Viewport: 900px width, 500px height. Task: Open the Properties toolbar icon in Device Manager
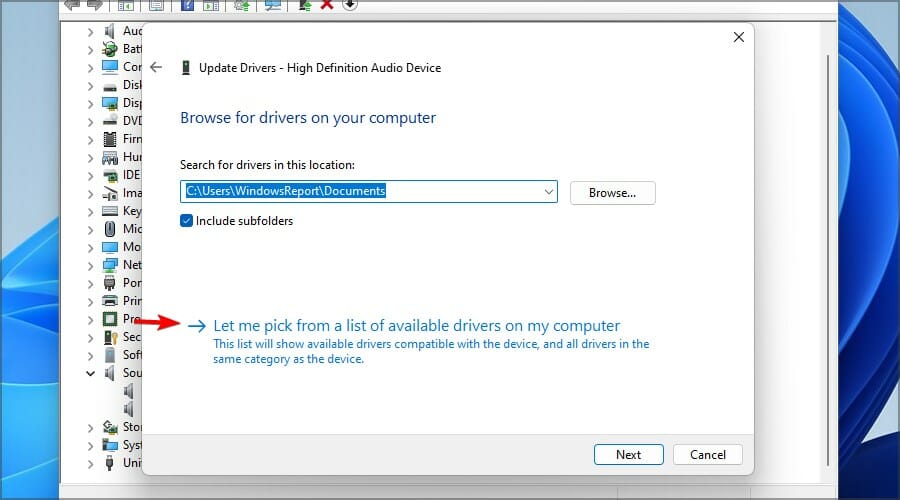(x=156, y=5)
